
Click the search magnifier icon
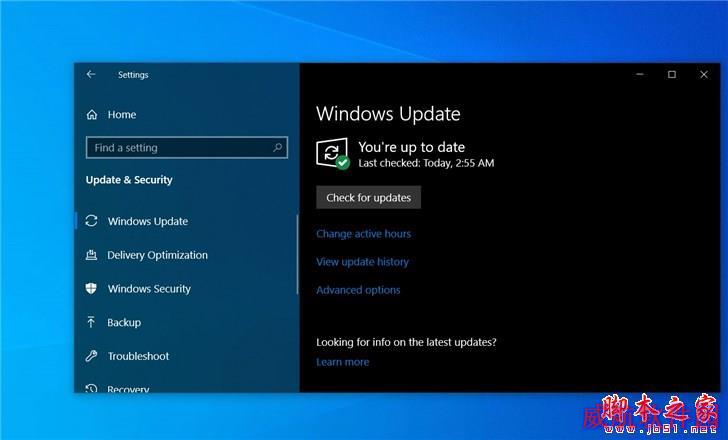pos(277,148)
